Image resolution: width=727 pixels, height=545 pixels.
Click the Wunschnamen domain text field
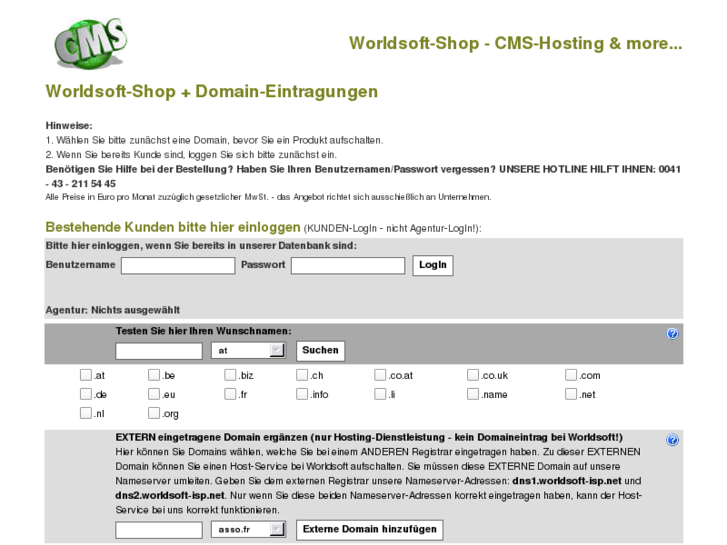(x=159, y=351)
